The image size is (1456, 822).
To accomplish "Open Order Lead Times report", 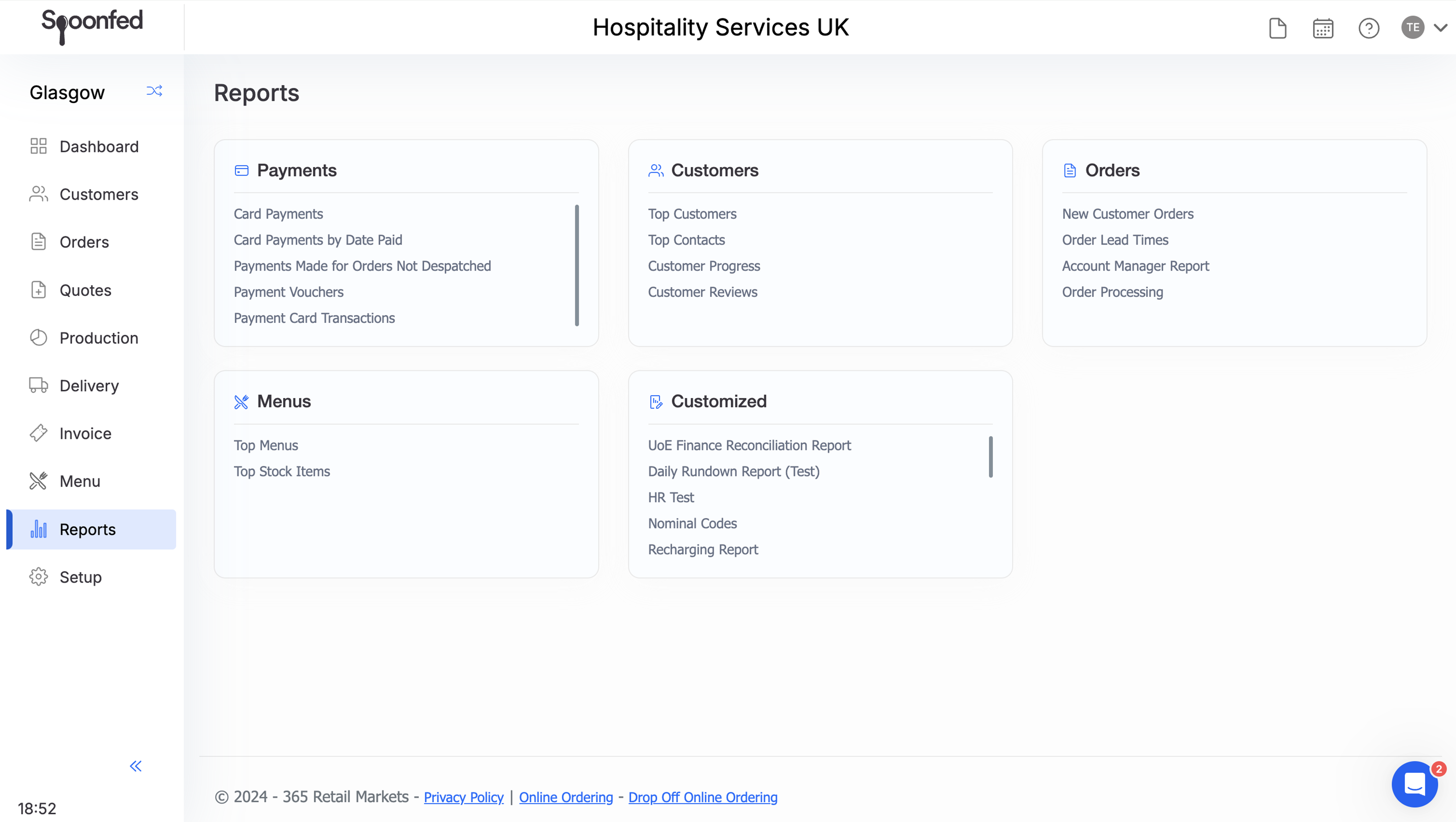I will (x=1115, y=240).
